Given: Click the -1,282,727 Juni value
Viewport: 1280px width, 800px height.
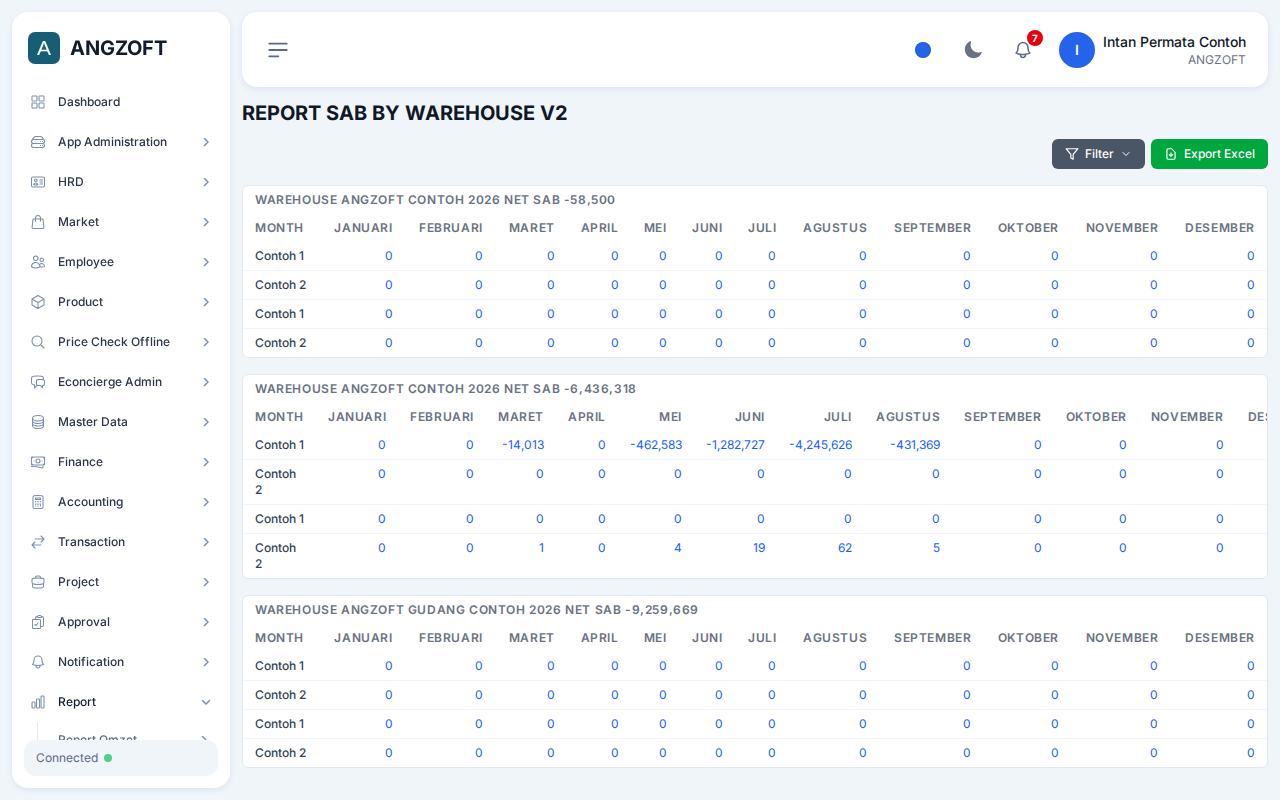Looking at the screenshot, I should [x=735, y=445].
